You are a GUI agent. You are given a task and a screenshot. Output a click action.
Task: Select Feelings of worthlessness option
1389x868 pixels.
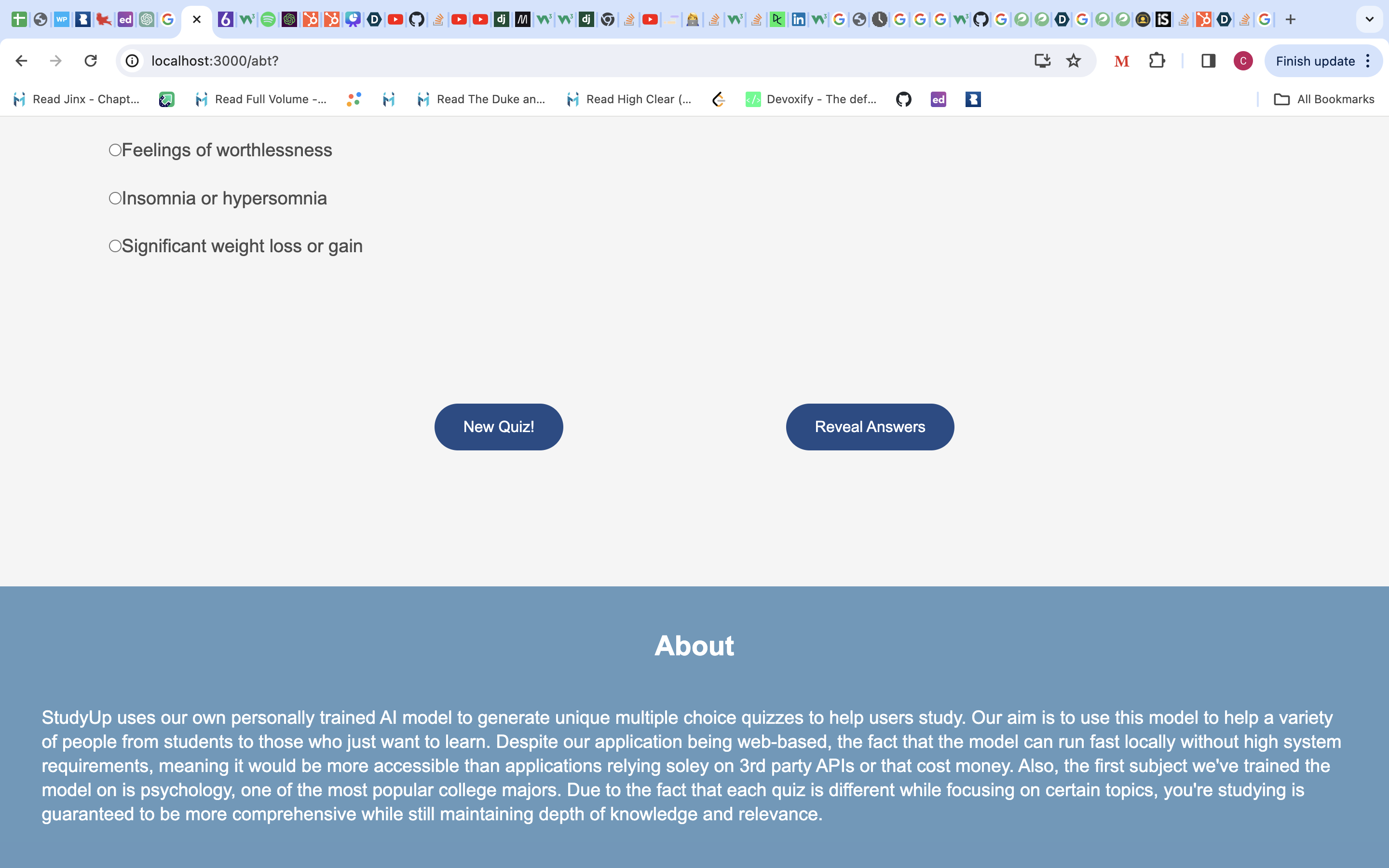click(115, 150)
